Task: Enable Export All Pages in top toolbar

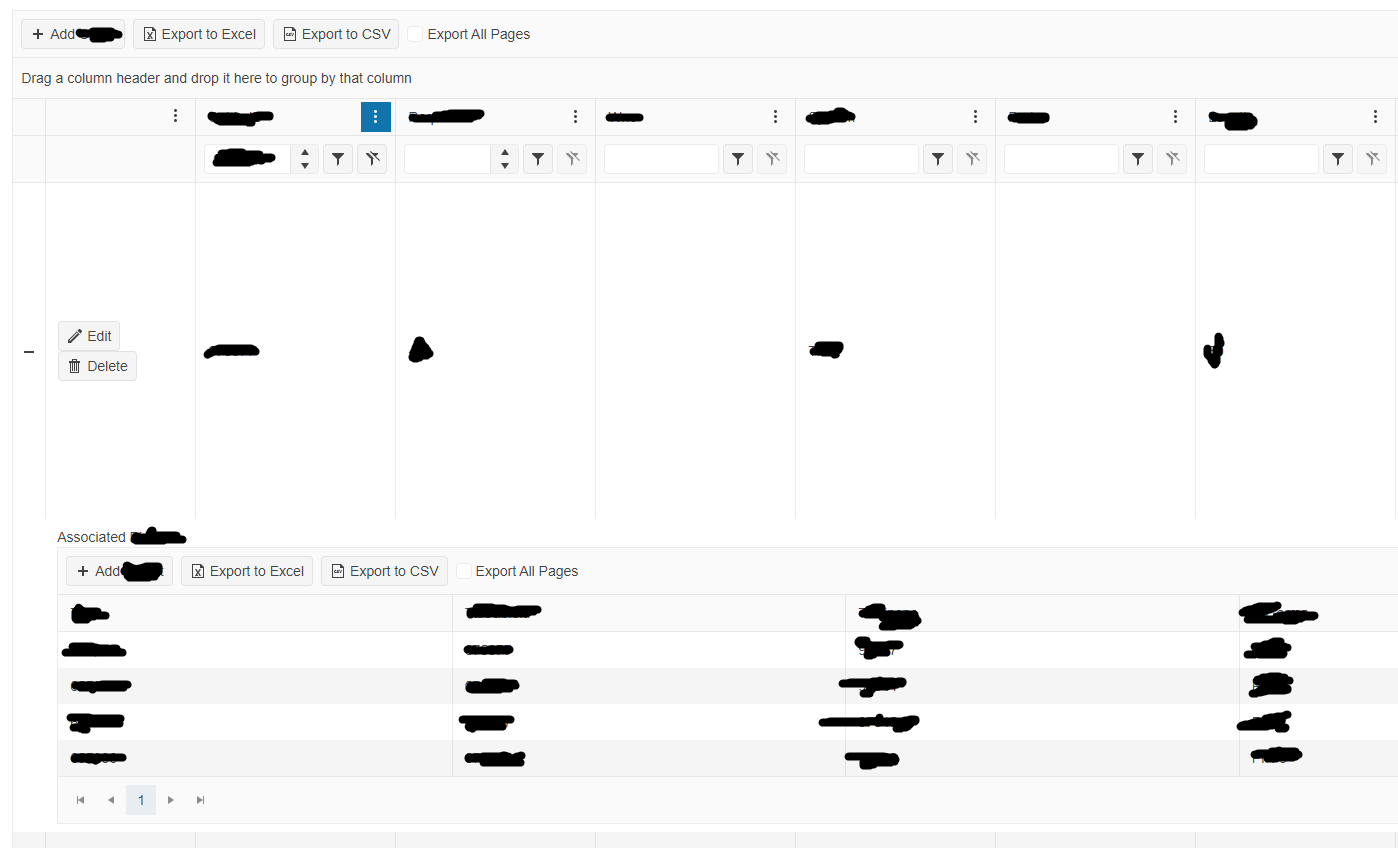Action: 416,34
